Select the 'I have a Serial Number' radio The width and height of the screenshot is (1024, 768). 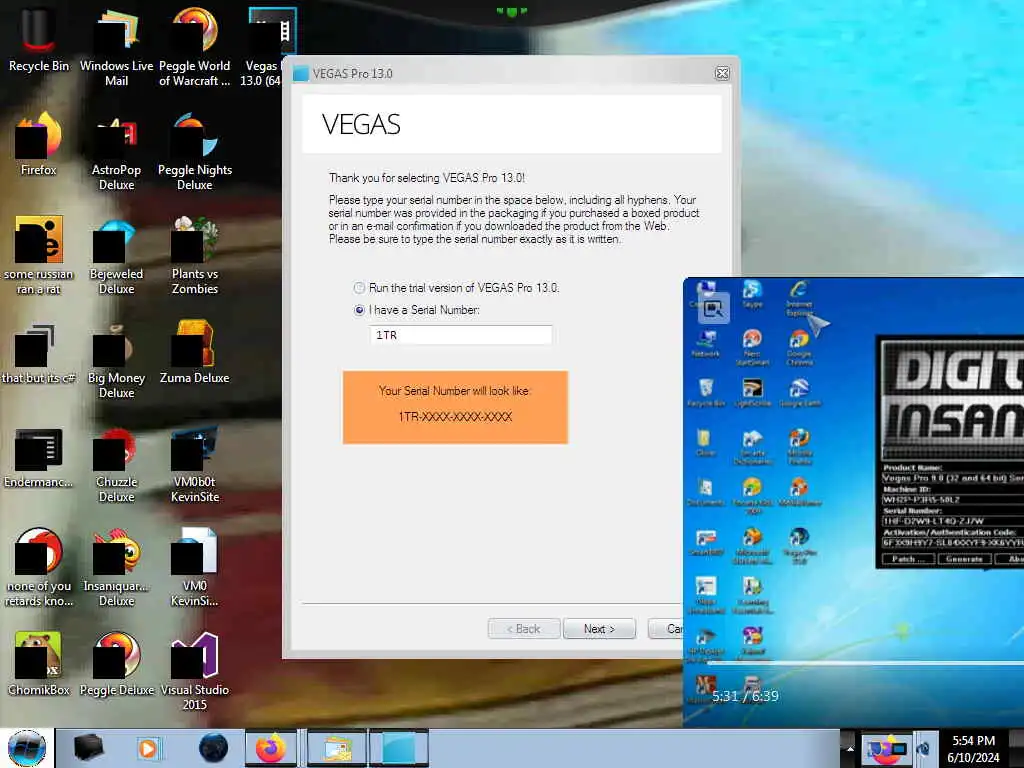359,310
